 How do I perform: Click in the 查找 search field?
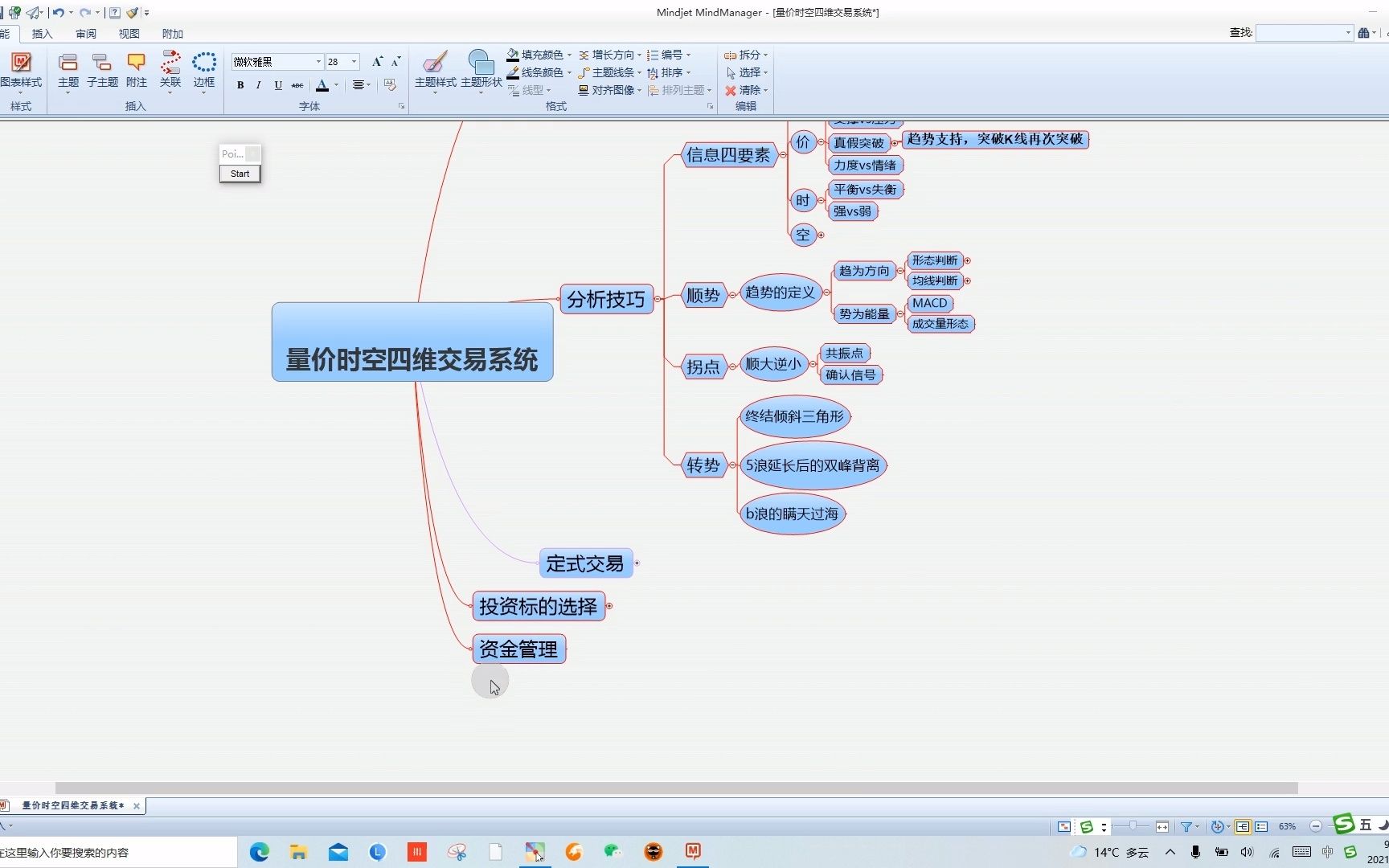tap(1300, 33)
